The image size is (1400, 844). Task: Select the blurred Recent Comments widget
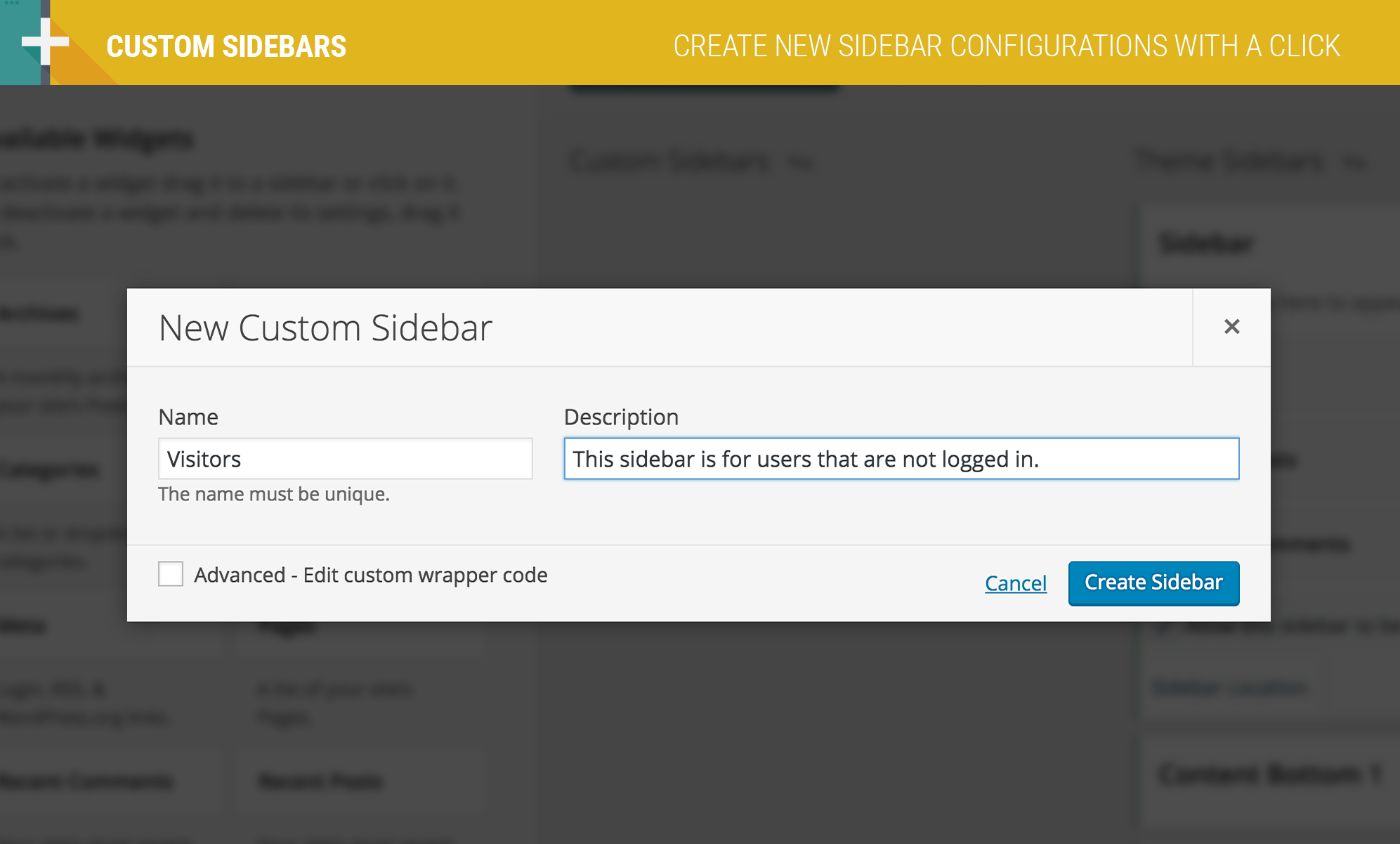[86, 781]
